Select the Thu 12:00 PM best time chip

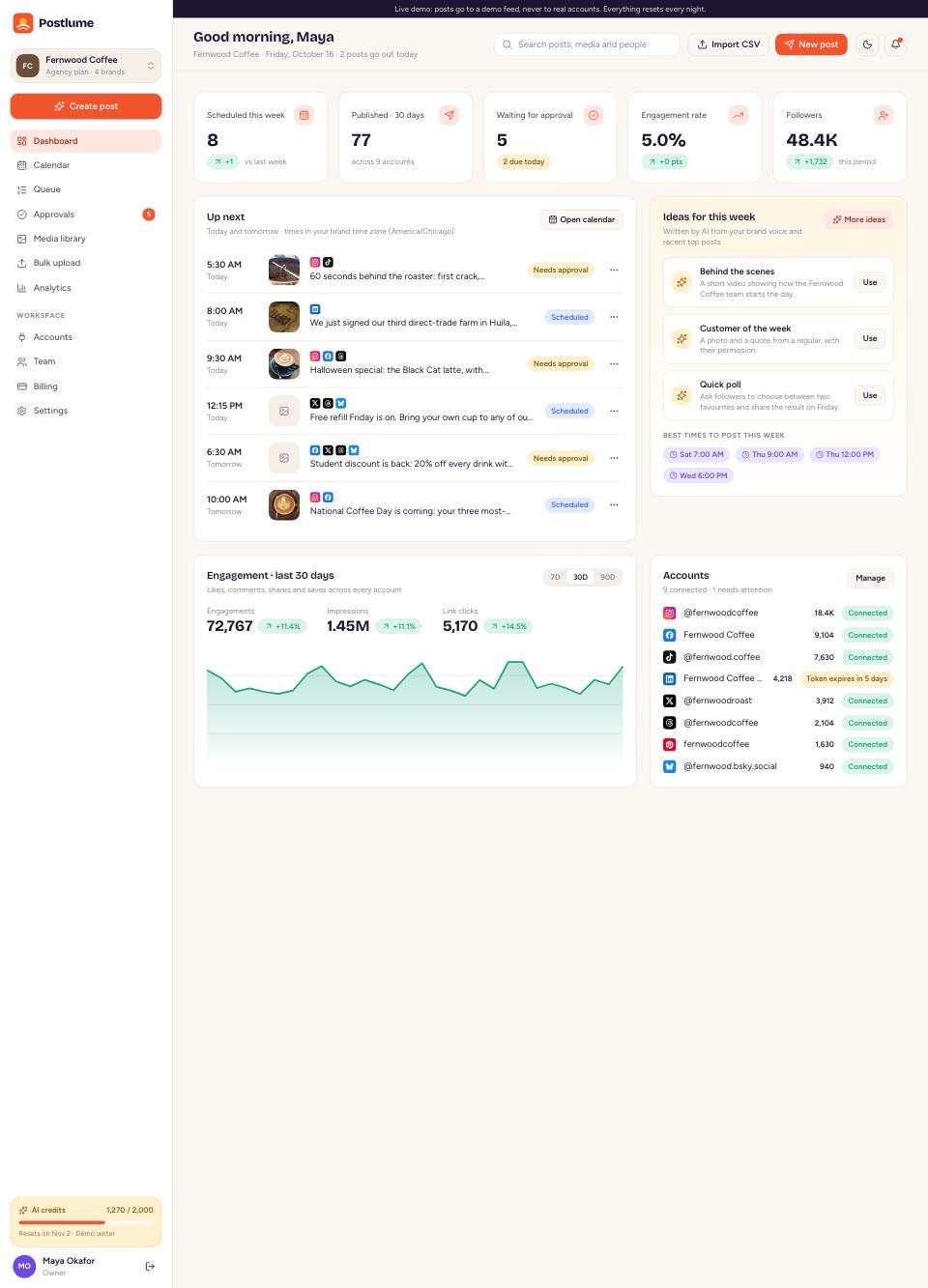[844, 454]
